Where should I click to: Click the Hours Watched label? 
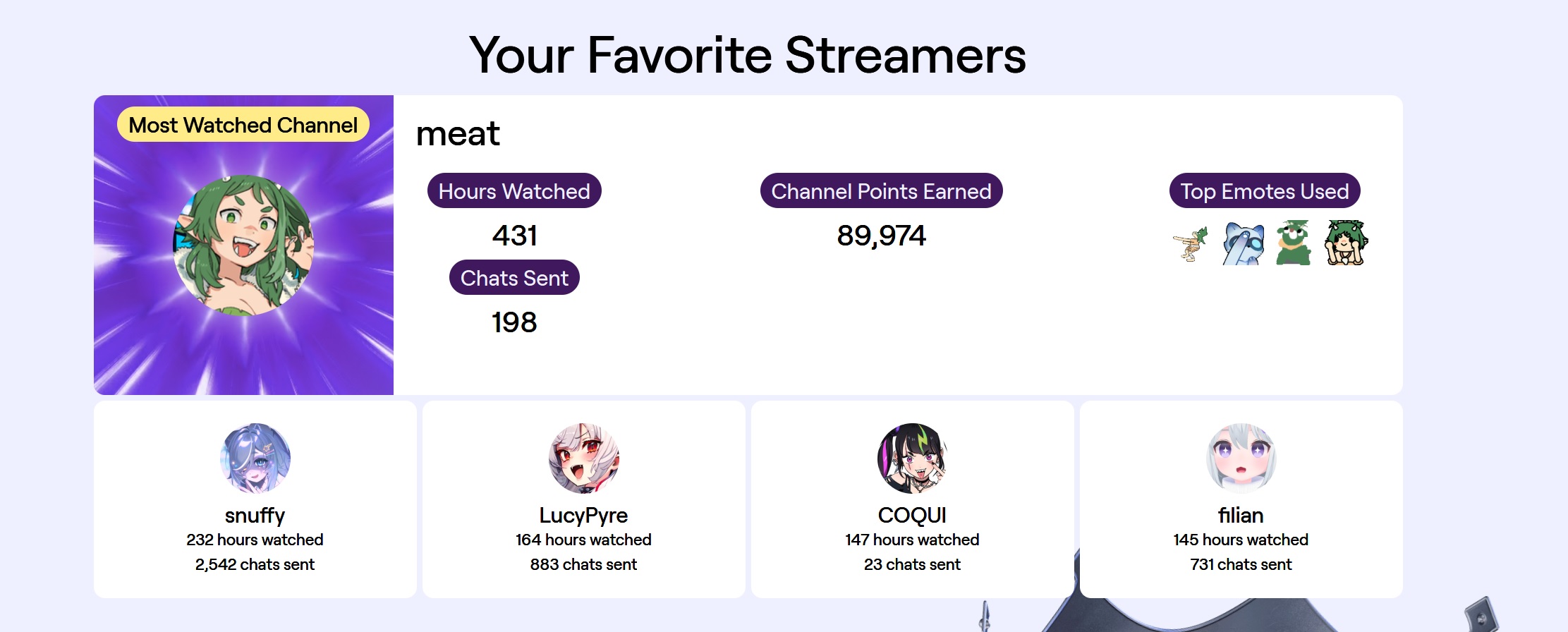[x=514, y=191]
